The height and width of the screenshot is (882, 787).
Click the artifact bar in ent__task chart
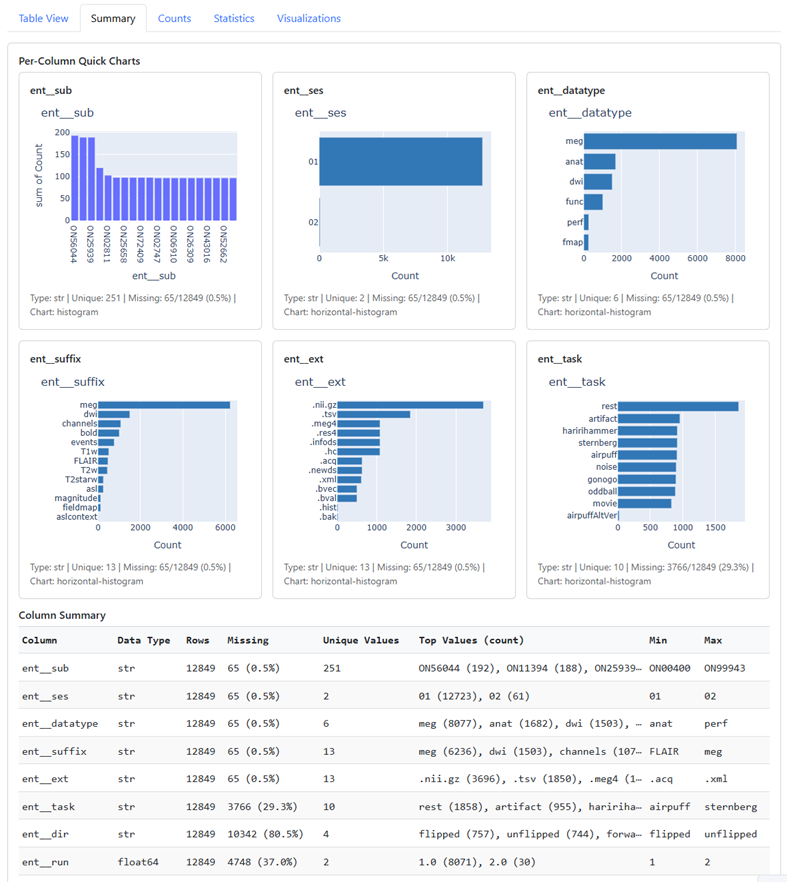click(x=649, y=418)
